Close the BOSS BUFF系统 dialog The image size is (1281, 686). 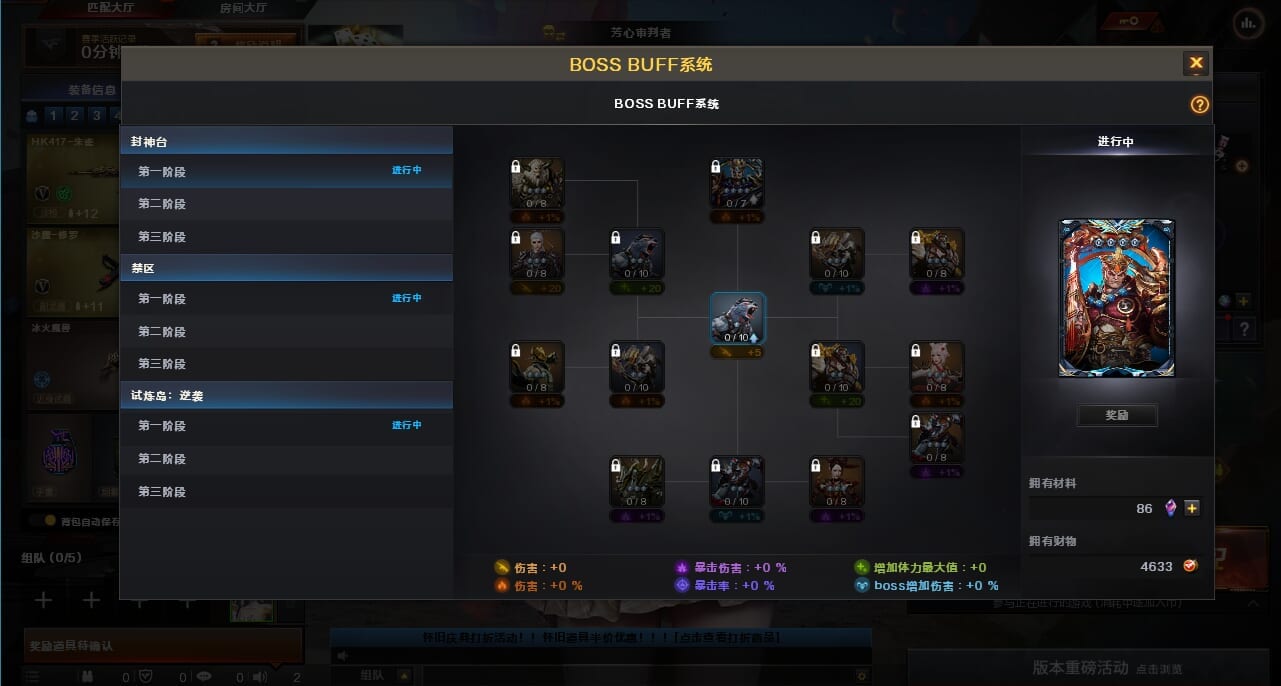click(1196, 64)
